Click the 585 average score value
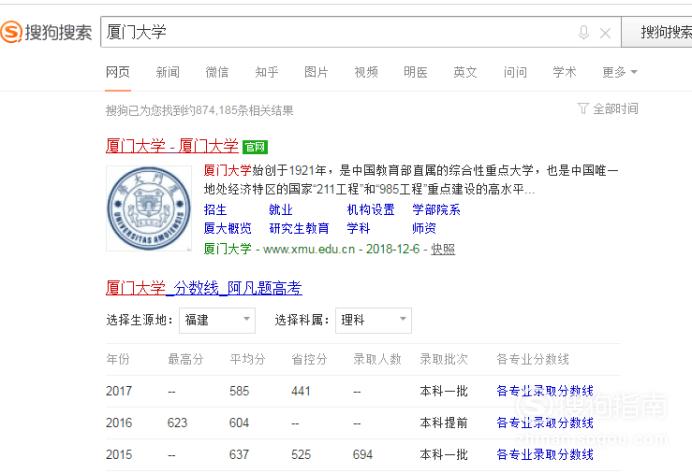Viewport: 692px width, 473px height. [x=239, y=391]
